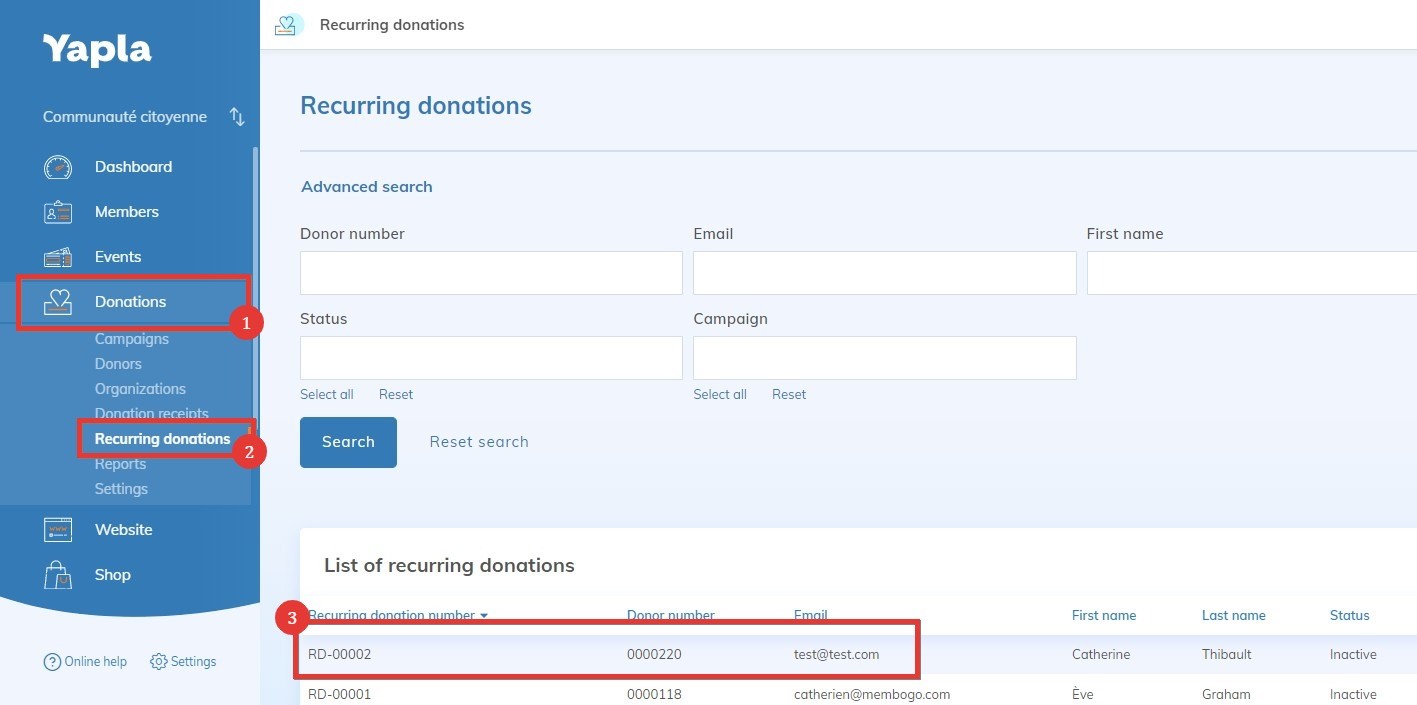Image resolution: width=1417 pixels, height=705 pixels.
Task: Click Reset under Campaign
Action: click(x=789, y=395)
